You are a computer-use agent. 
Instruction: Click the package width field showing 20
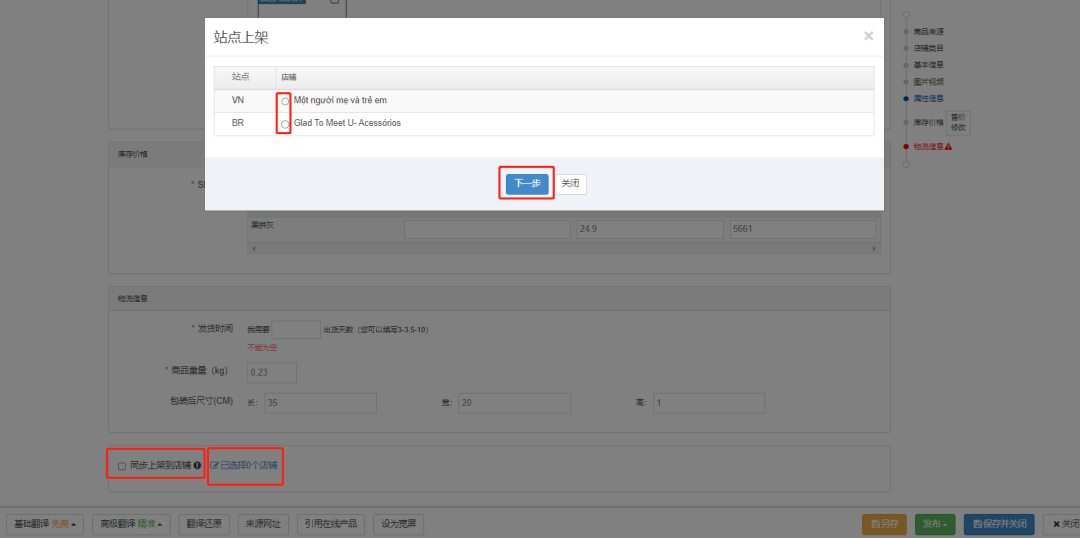515,404
